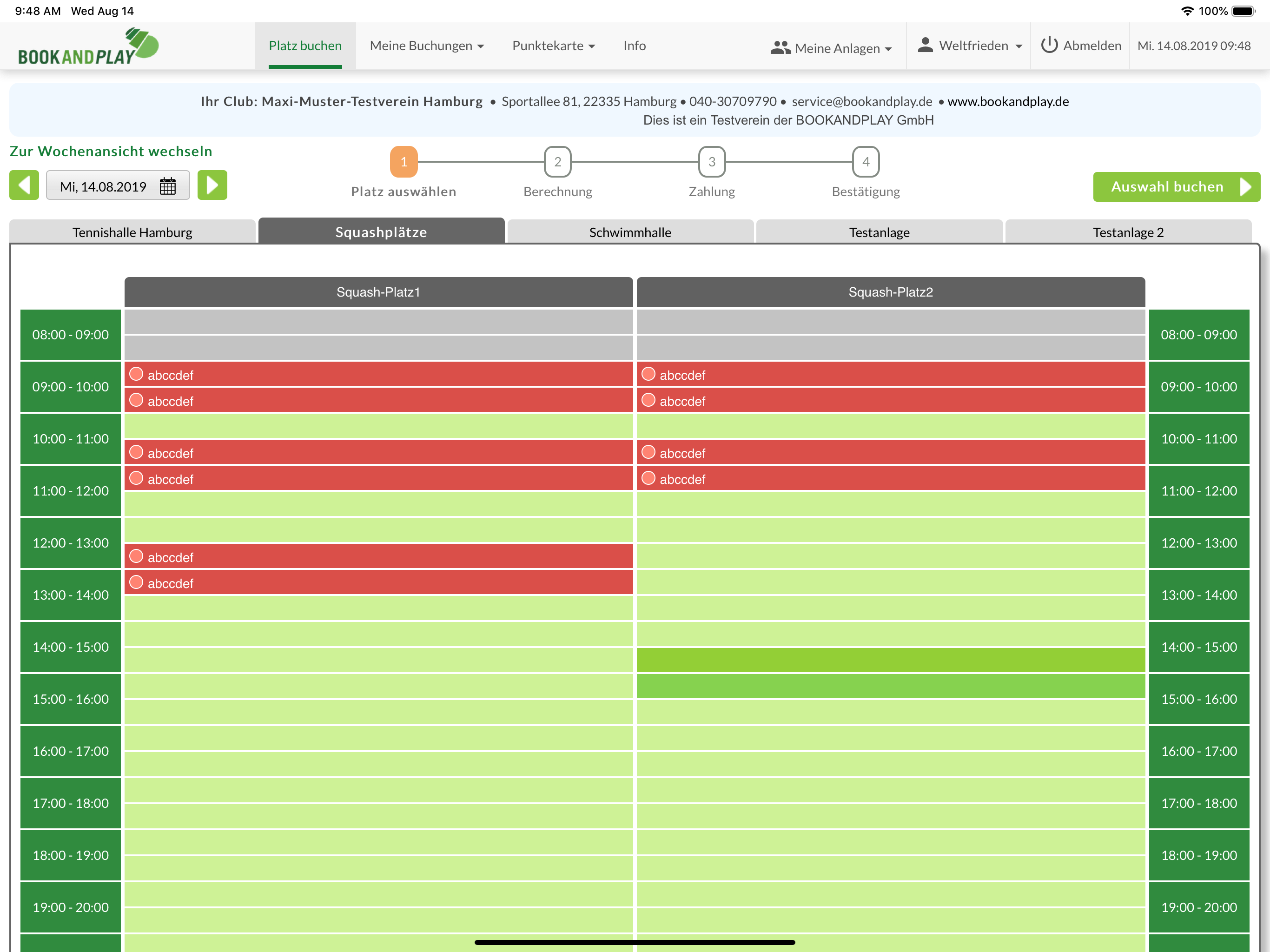This screenshot has height=952, width=1270.
Task: Click the BOOKANDPLAY logo
Action: (88, 46)
